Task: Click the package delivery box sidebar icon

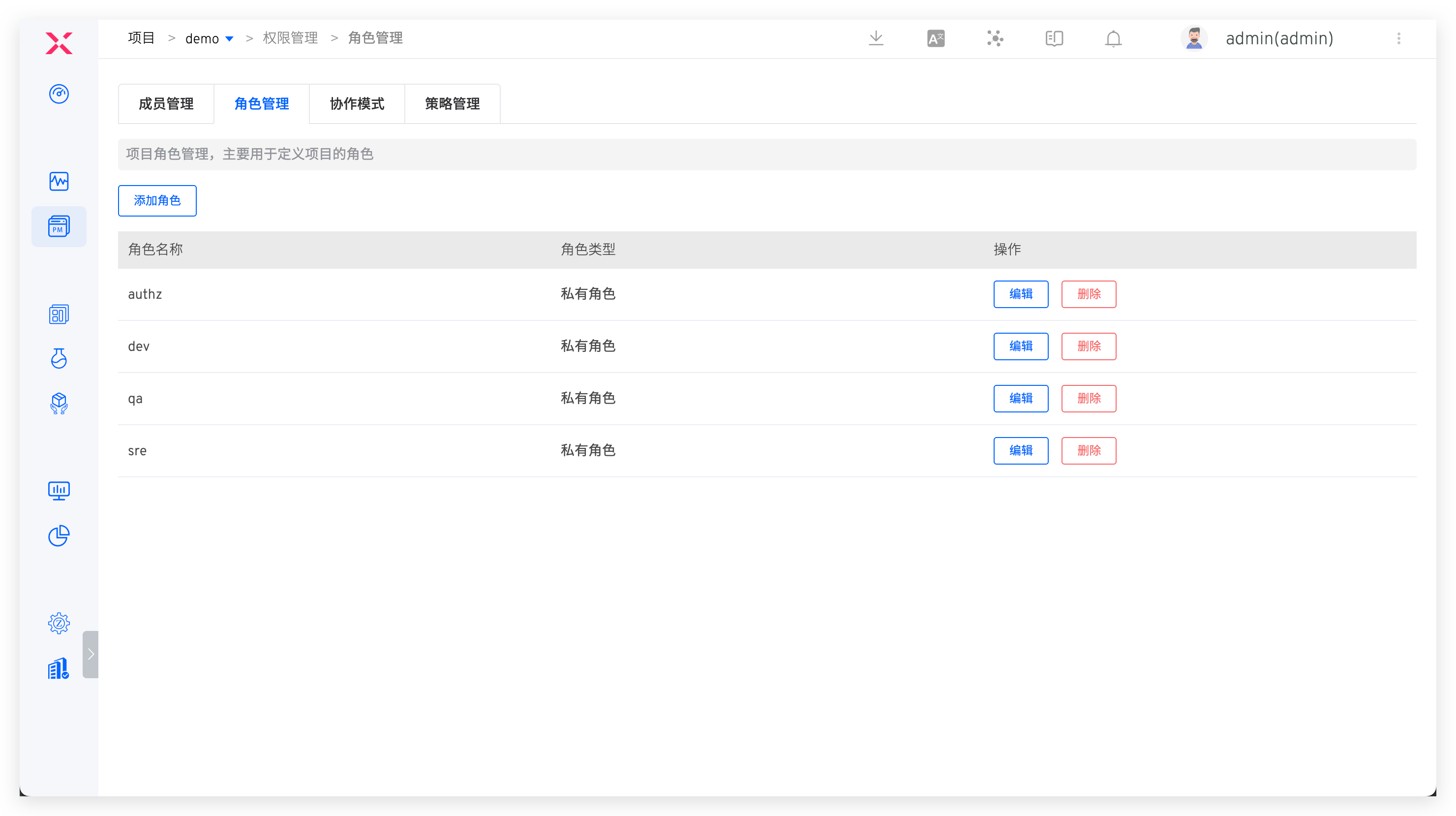Action: (59, 403)
